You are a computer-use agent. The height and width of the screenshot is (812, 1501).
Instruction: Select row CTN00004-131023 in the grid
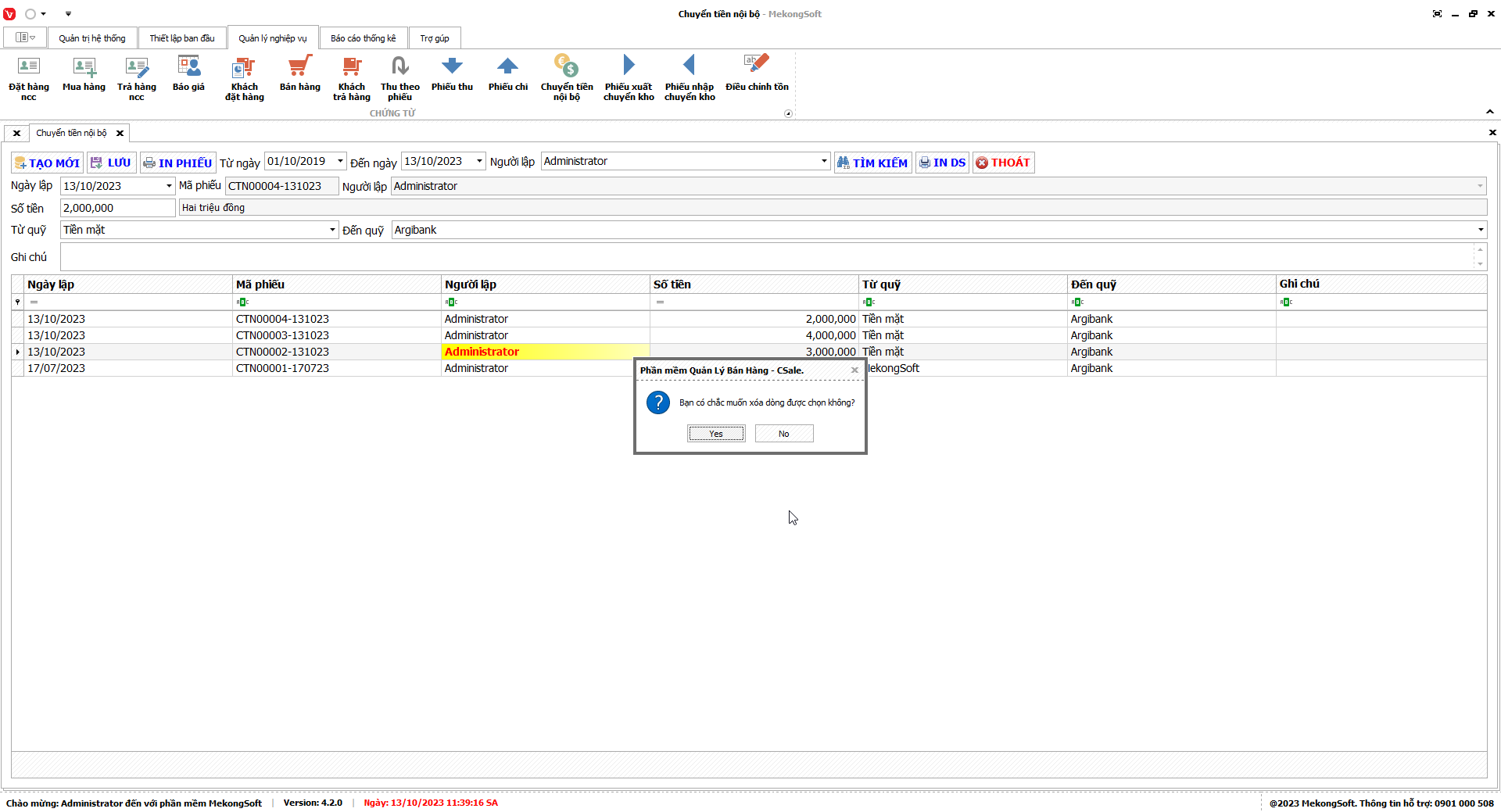282,319
